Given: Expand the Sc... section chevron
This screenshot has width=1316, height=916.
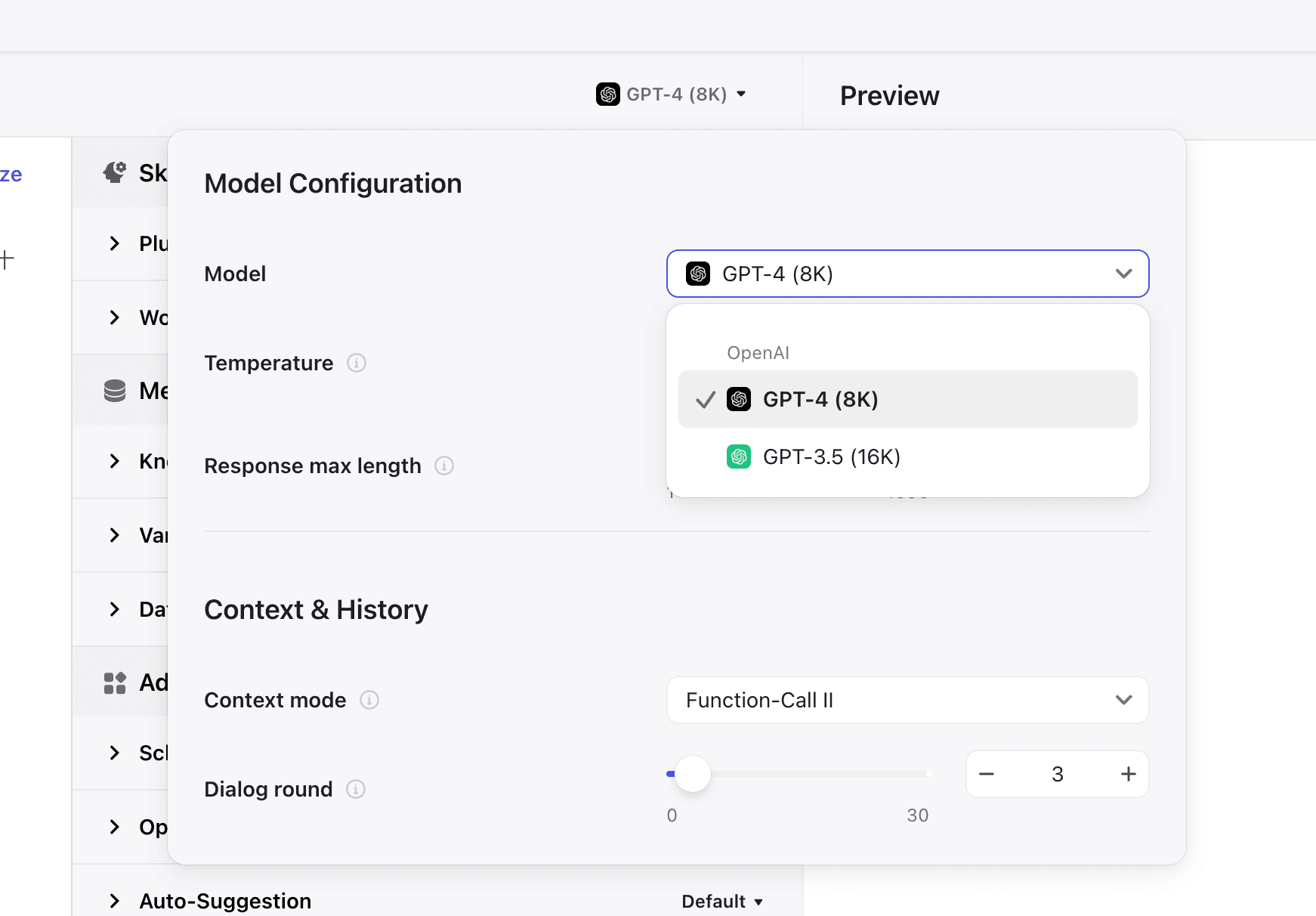Looking at the screenshot, I should [x=114, y=753].
